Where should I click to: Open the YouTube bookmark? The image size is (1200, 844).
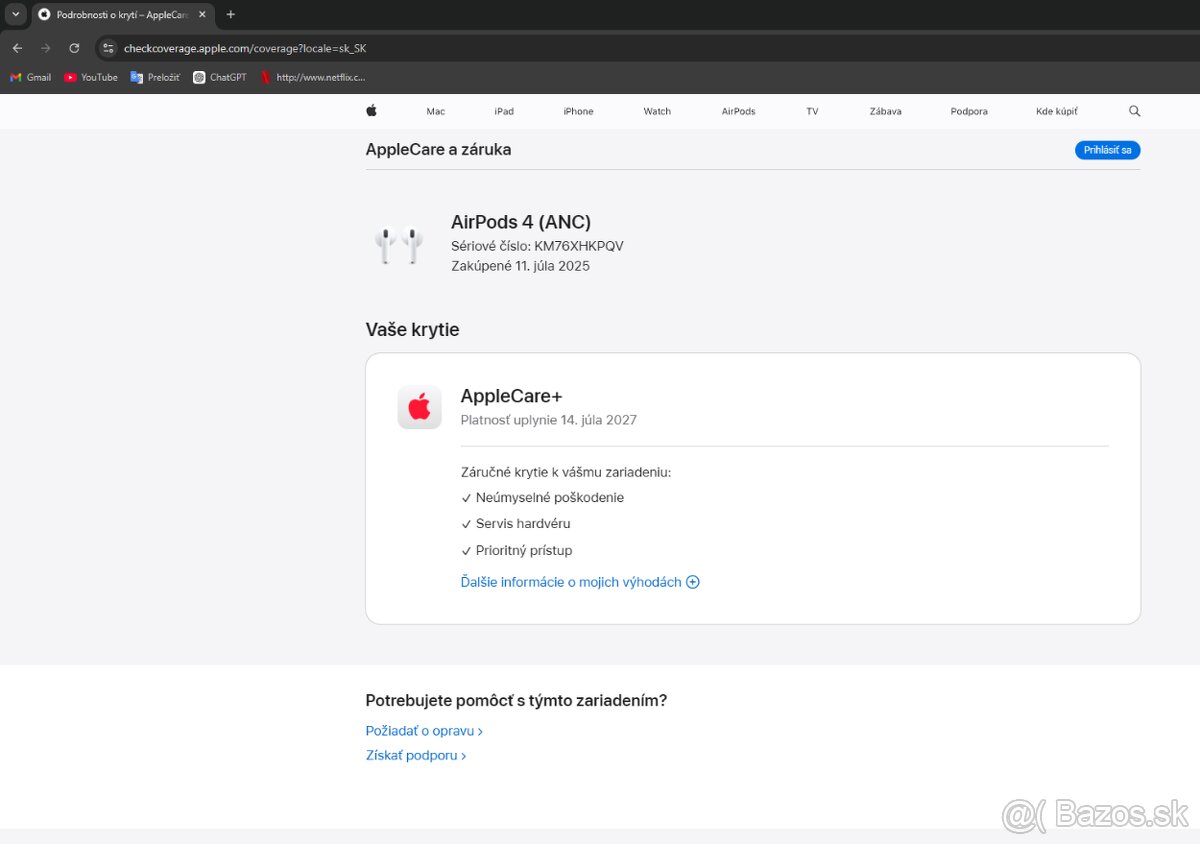tap(91, 77)
